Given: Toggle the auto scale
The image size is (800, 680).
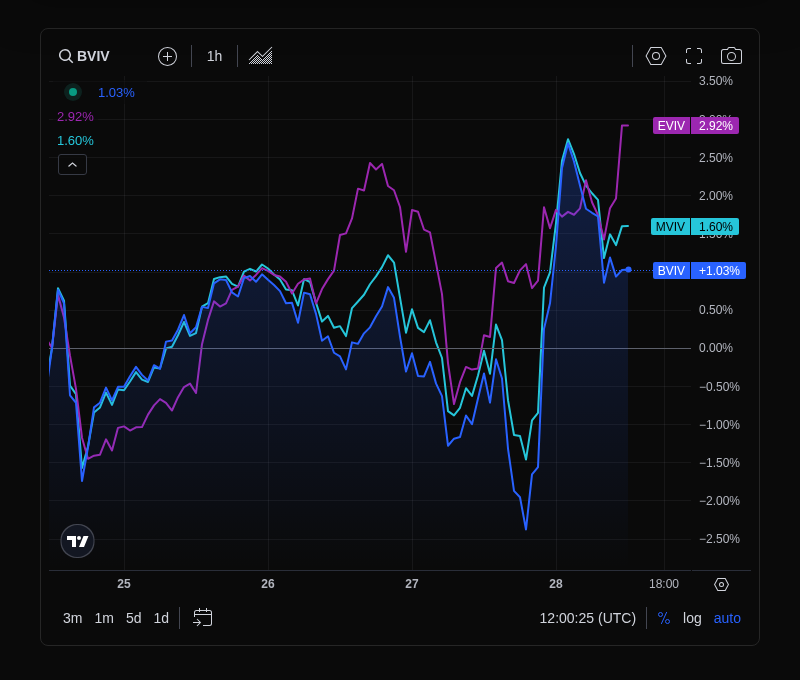Looking at the screenshot, I should 727,618.
